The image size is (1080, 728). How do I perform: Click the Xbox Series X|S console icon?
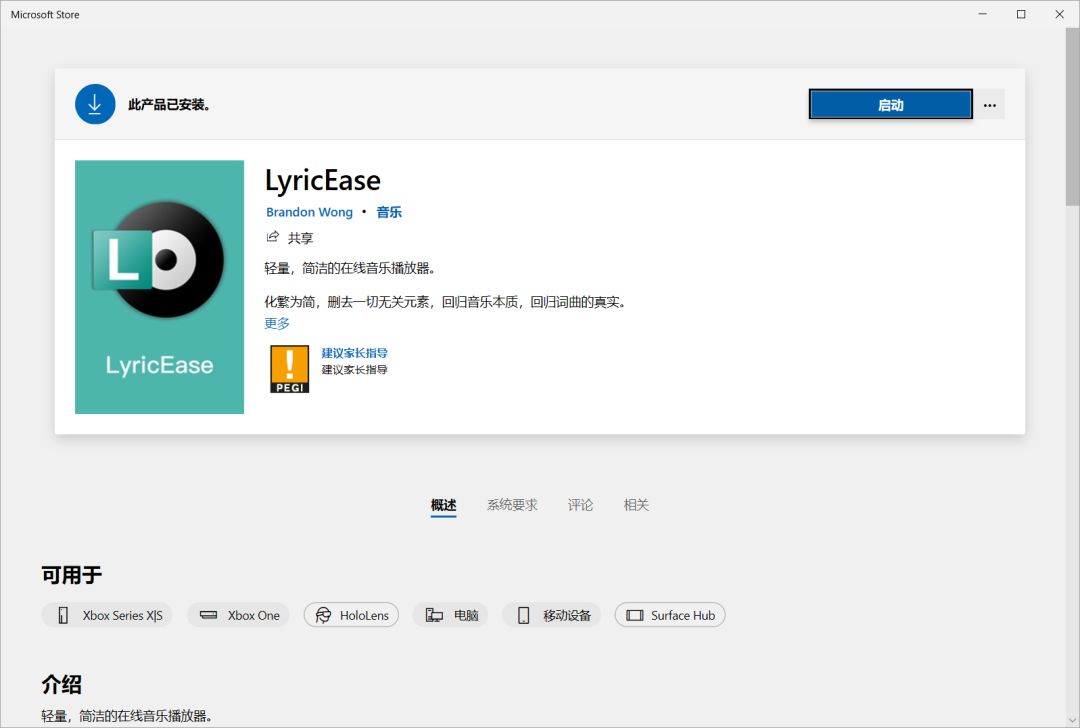click(x=63, y=615)
